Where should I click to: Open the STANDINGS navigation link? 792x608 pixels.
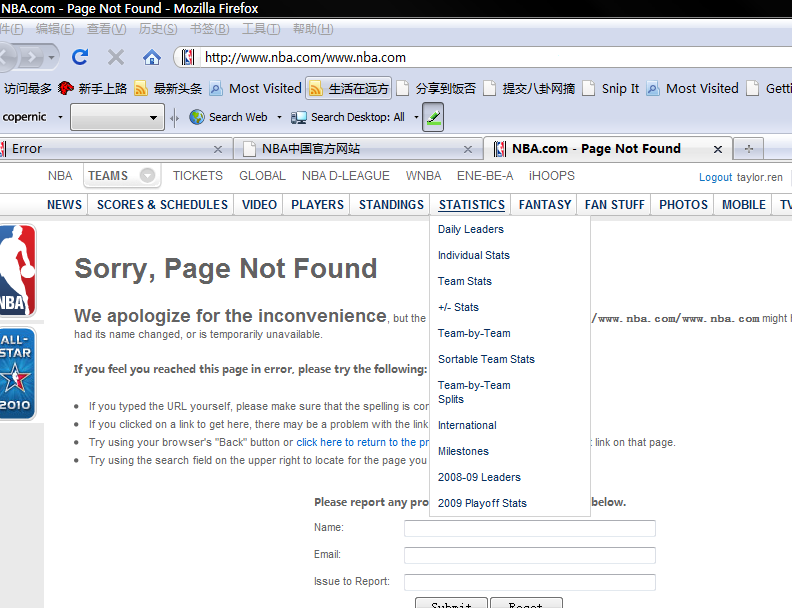coord(391,204)
